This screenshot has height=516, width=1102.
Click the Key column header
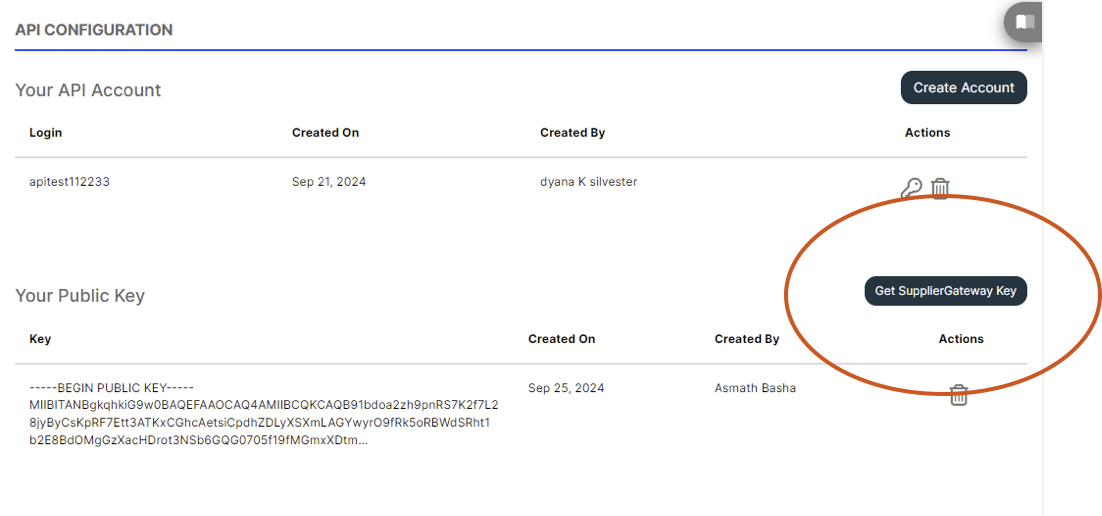[40, 339]
